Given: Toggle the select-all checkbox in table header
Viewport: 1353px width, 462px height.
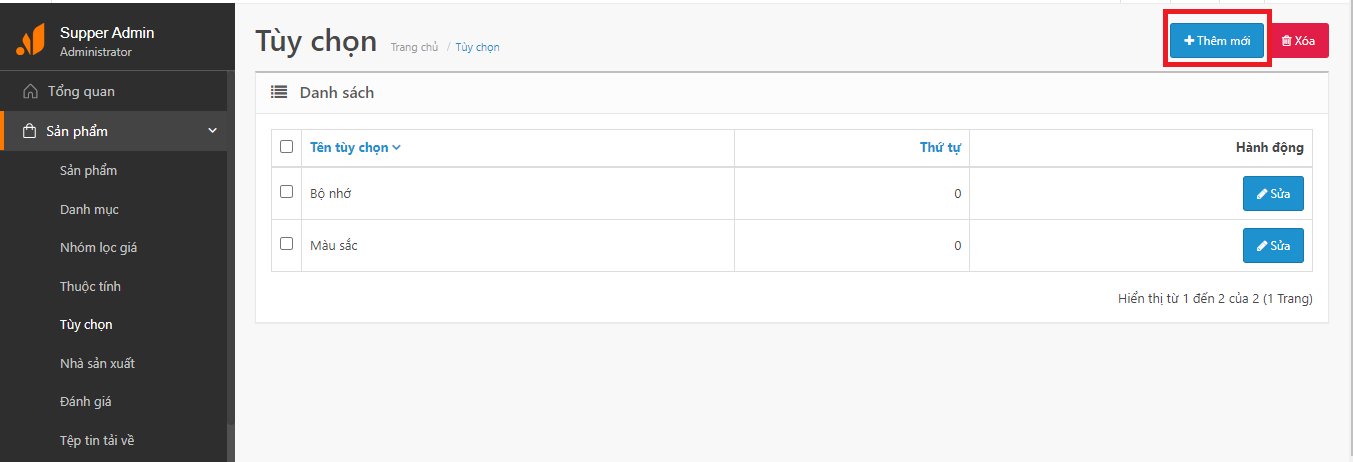Looking at the screenshot, I should (x=286, y=147).
